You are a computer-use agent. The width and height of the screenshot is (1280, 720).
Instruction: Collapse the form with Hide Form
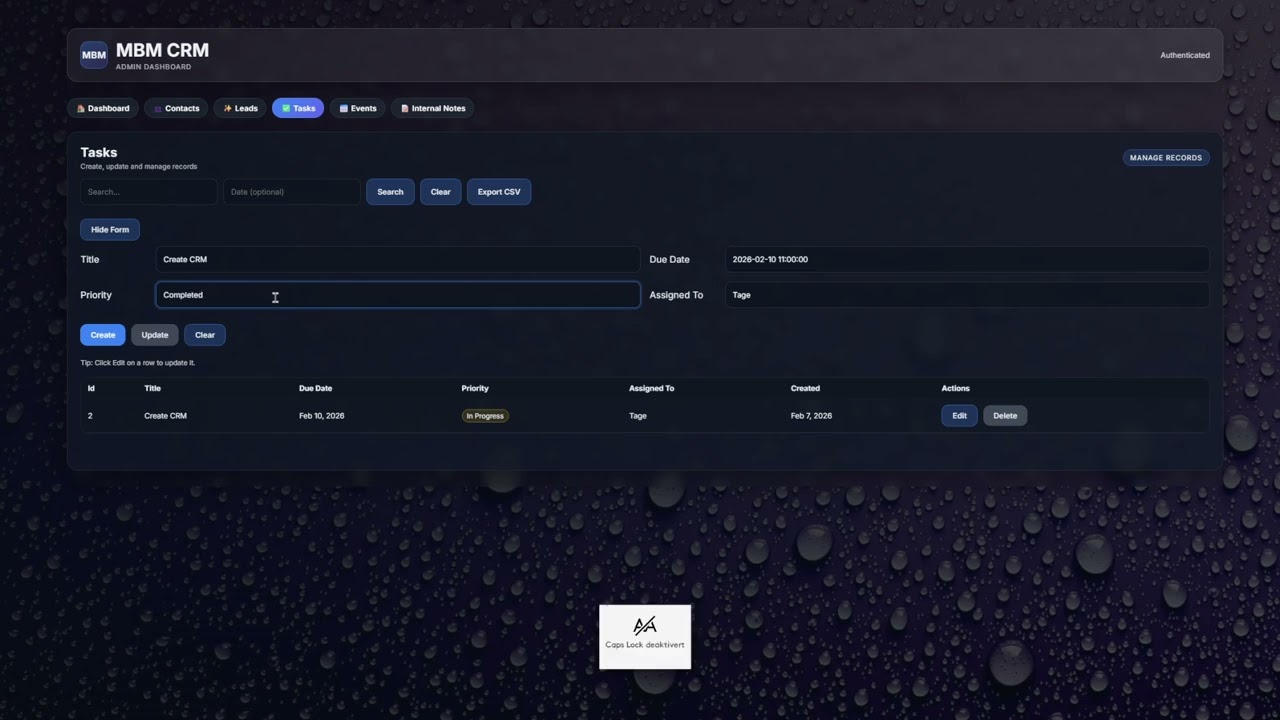[110, 230]
